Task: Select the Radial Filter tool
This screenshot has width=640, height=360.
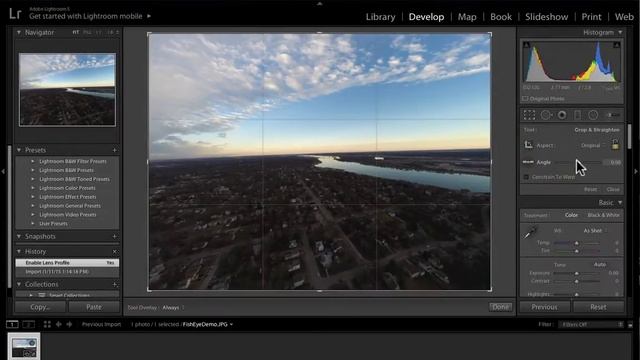Action: [x=593, y=115]
